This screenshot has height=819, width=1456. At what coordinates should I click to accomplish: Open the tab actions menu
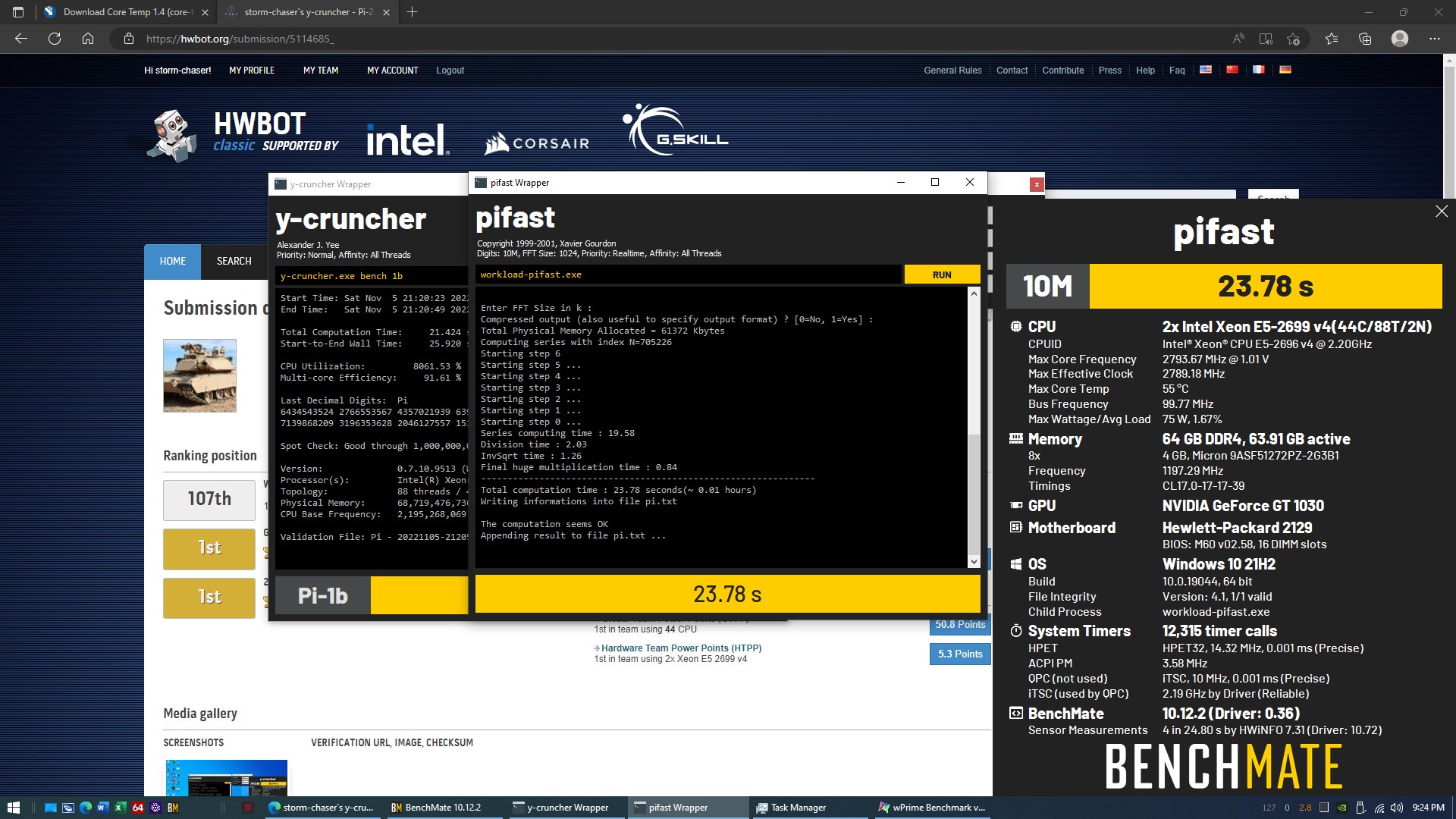coord(18,12)
